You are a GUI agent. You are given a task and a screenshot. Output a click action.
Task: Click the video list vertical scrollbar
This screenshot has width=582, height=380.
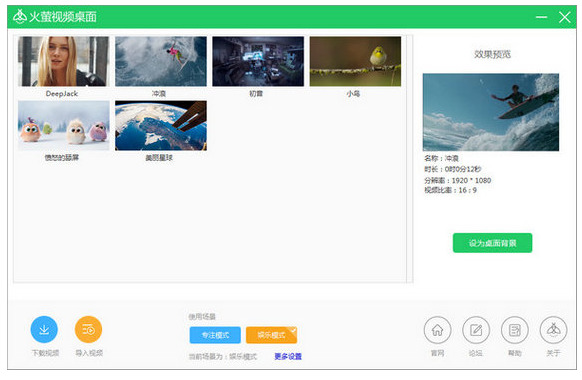(410, 159)
